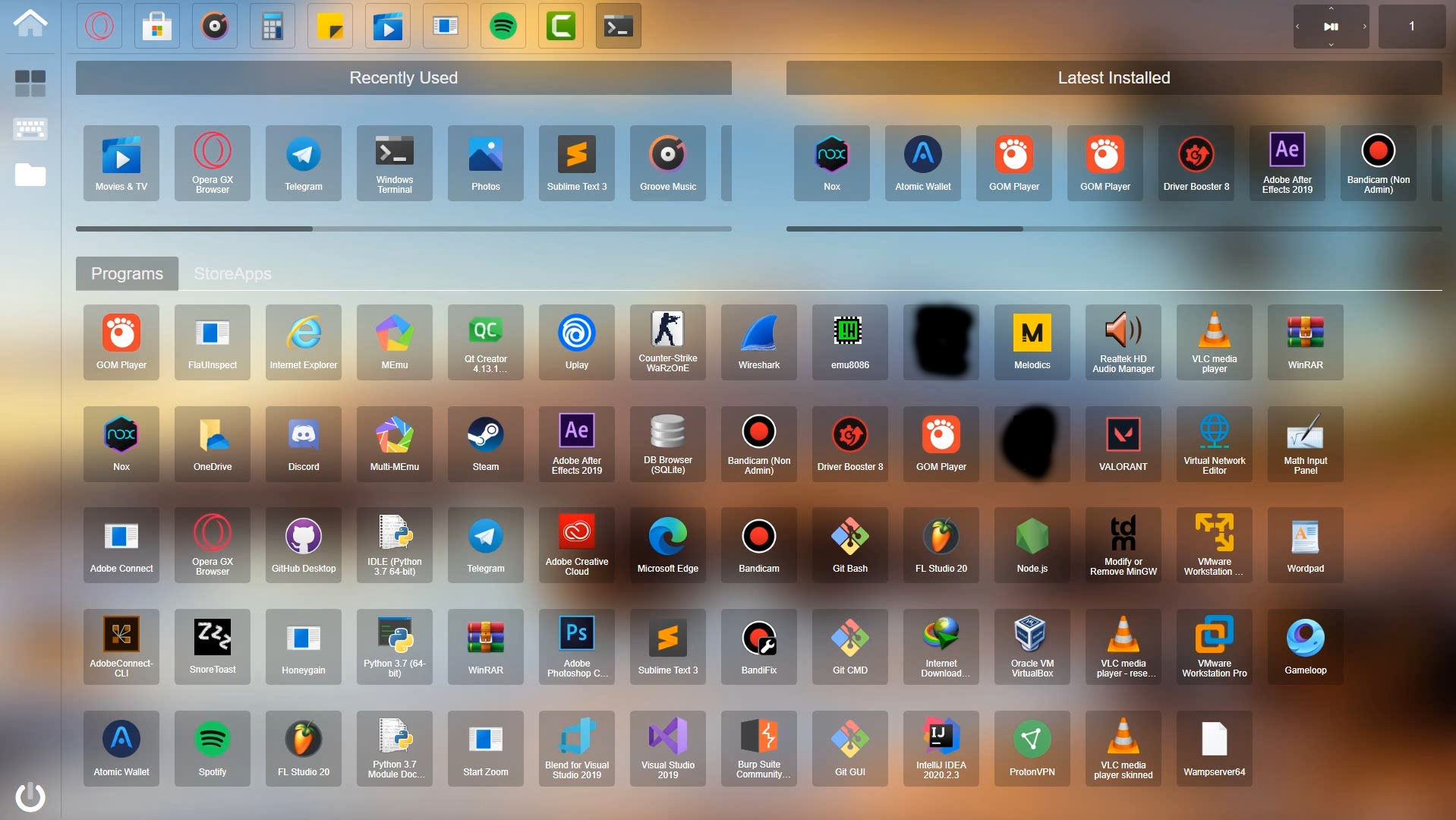Launch SnoreToast
Viewport: 1456px width, 820px height.
pyautogui.click(x=213, y=647)
